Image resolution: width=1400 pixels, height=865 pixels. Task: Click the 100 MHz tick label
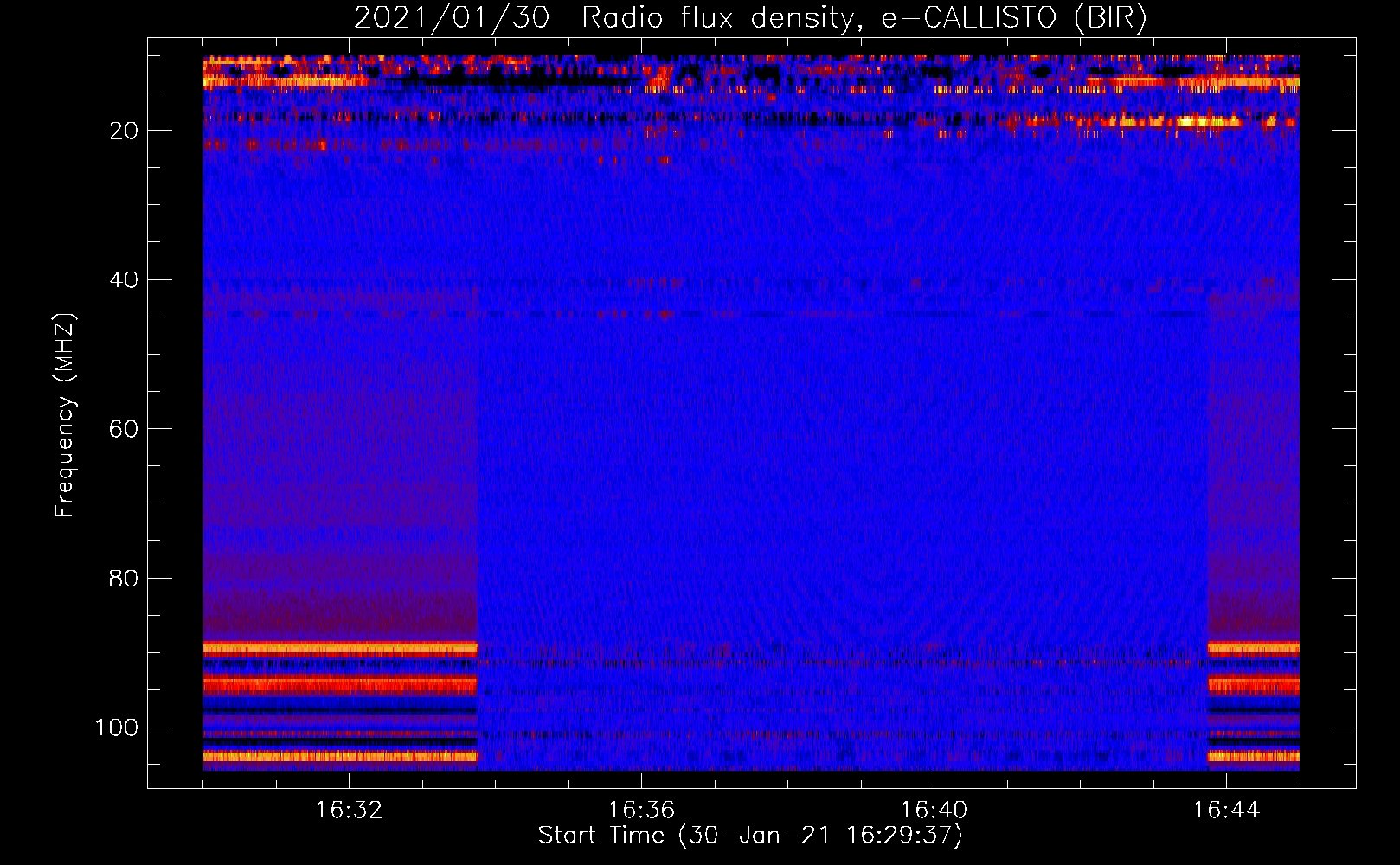(x=117, y=727)
